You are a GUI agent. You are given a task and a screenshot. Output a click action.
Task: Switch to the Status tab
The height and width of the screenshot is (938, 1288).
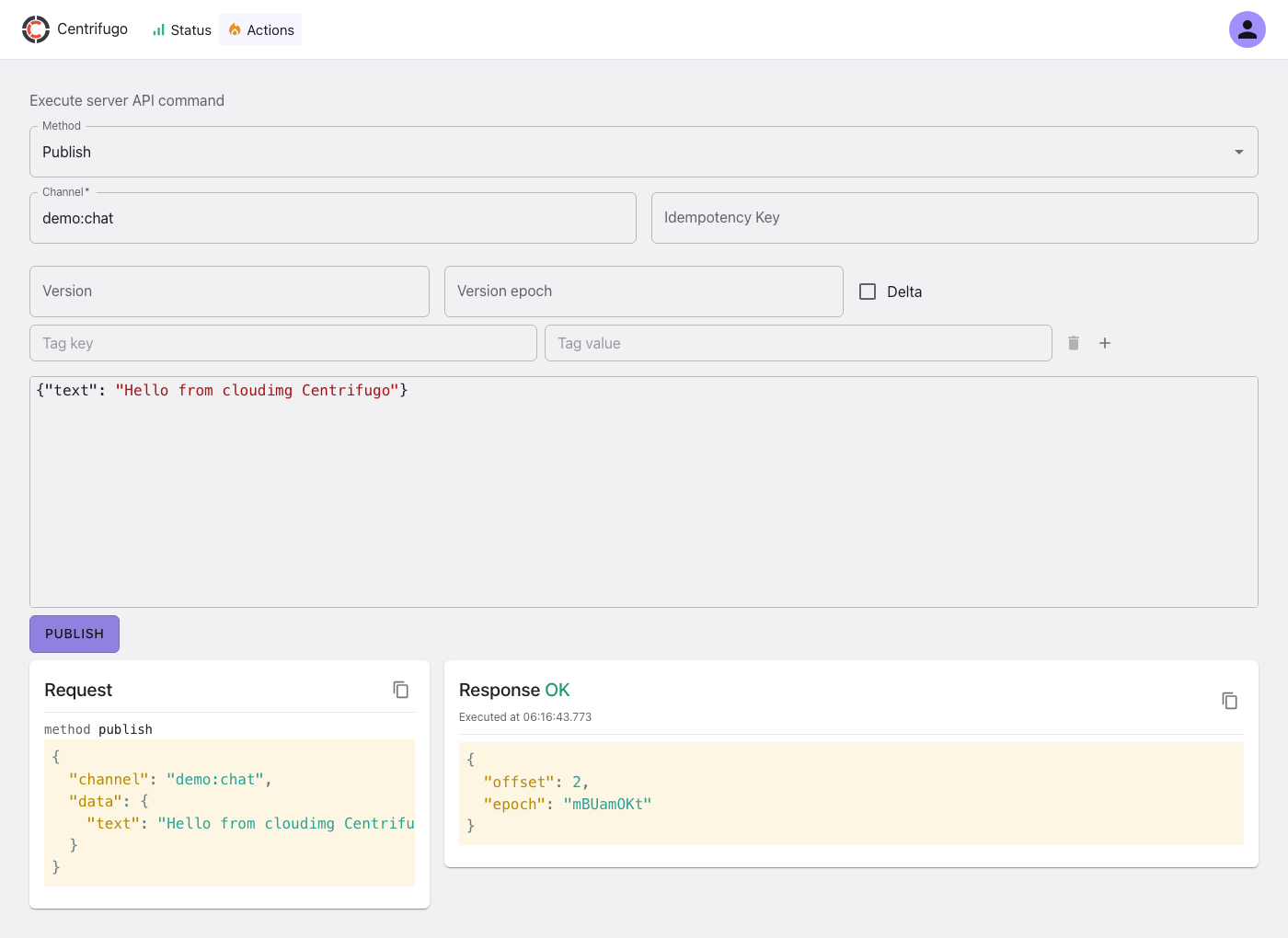tap(182, 29)
